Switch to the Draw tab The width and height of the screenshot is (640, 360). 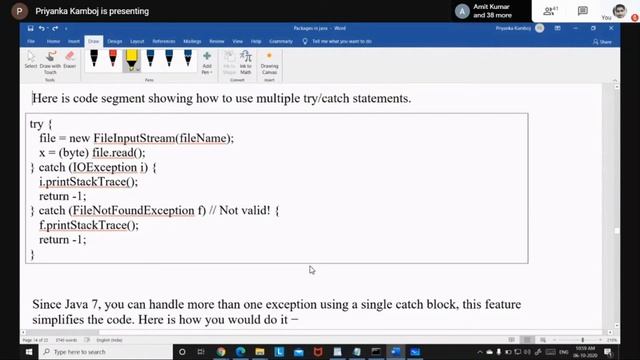click(93, 41)
